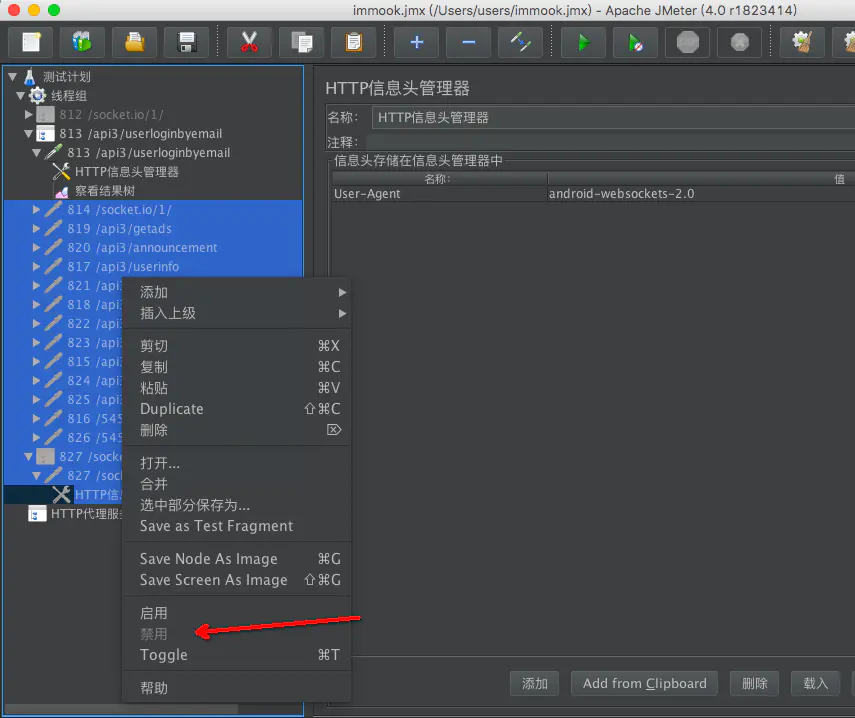This screenshot has width=855, height=718.
Task: Open the Templates toolbar icon
Action: (82, 42)
